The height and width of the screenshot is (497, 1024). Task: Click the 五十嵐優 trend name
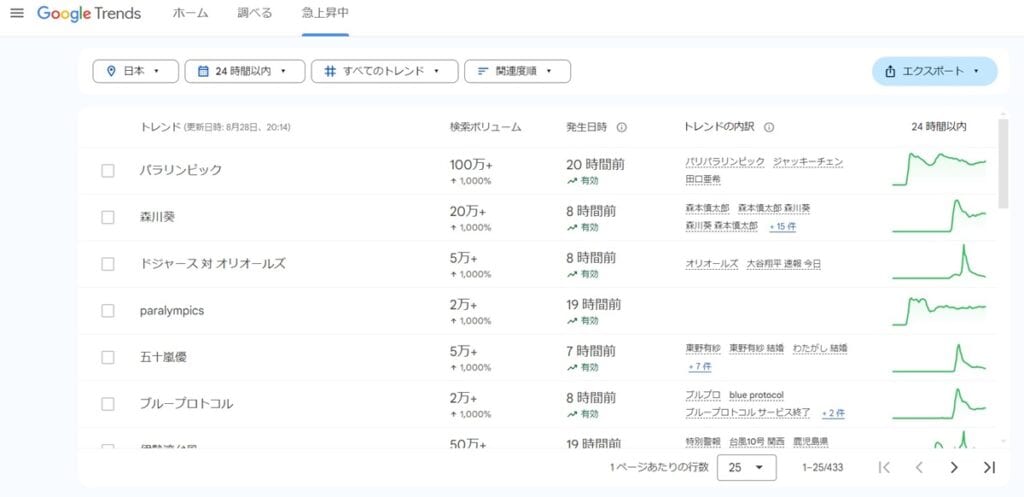pos(164,357)
